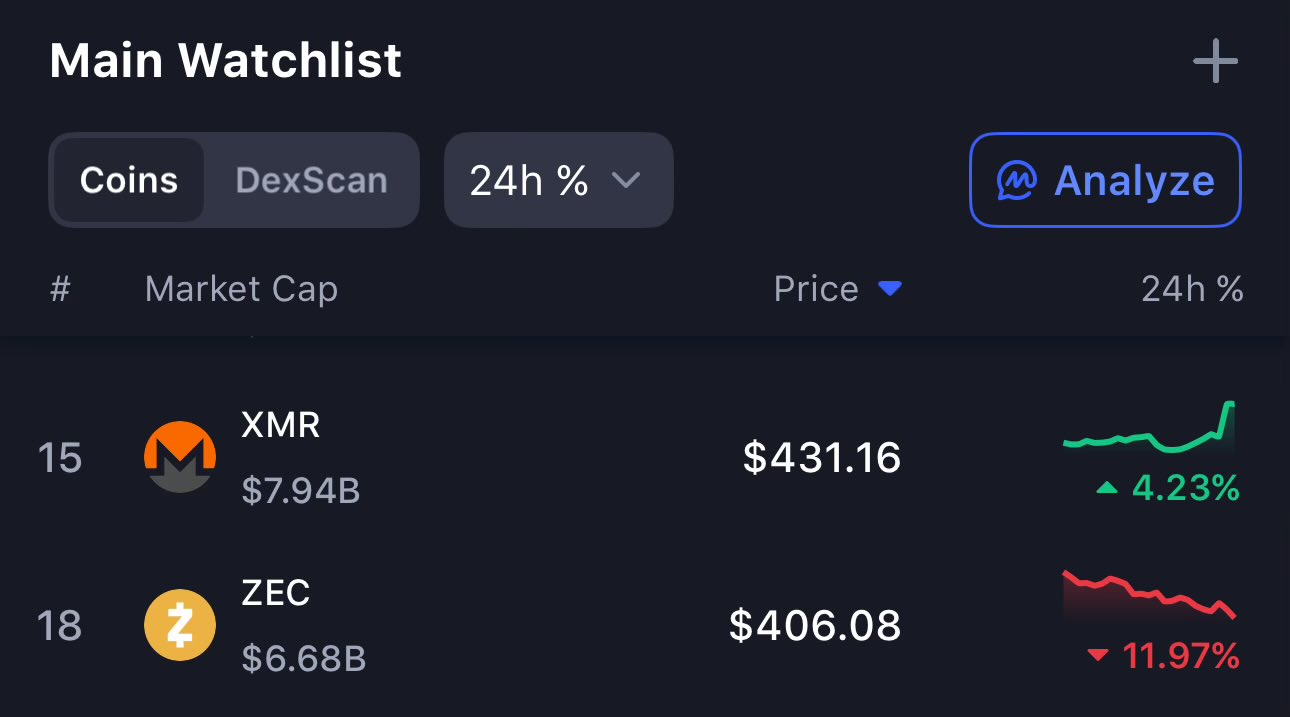Screen dimensions: 1290x717
Task: Select the XMR price $431.16
Action: [821, 457]
